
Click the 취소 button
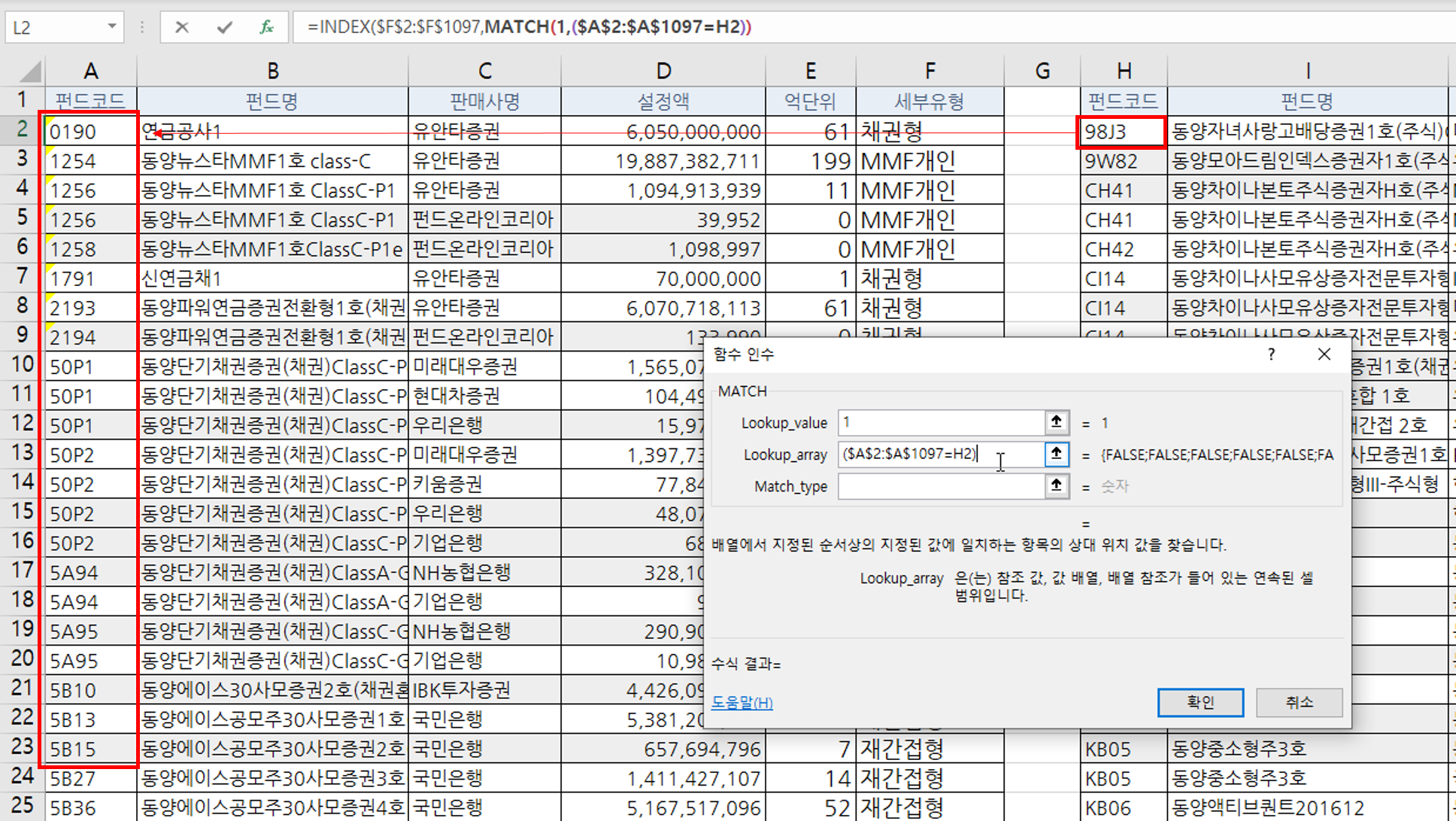pos(1299,702)
